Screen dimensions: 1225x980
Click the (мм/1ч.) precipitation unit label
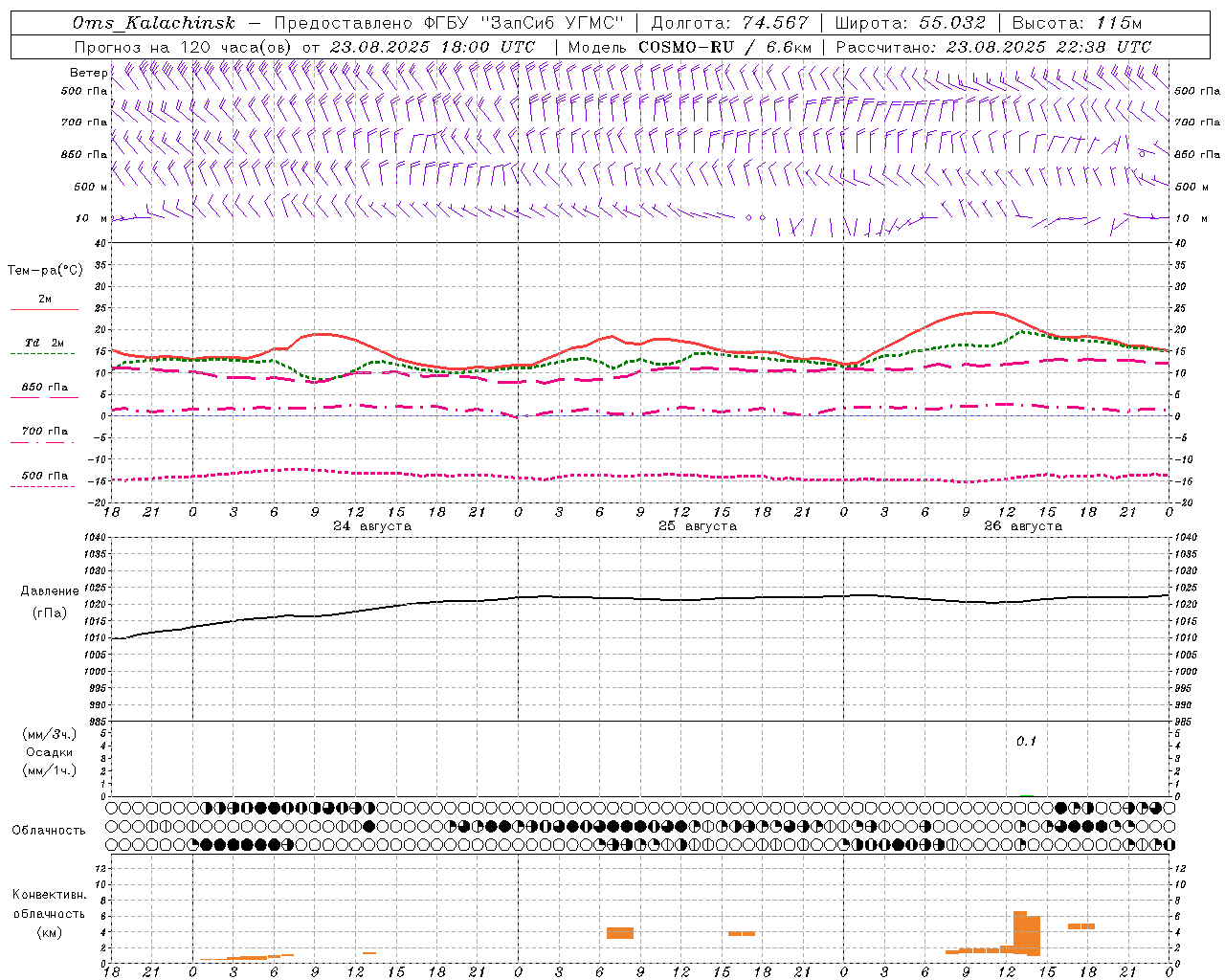(50, 770)
